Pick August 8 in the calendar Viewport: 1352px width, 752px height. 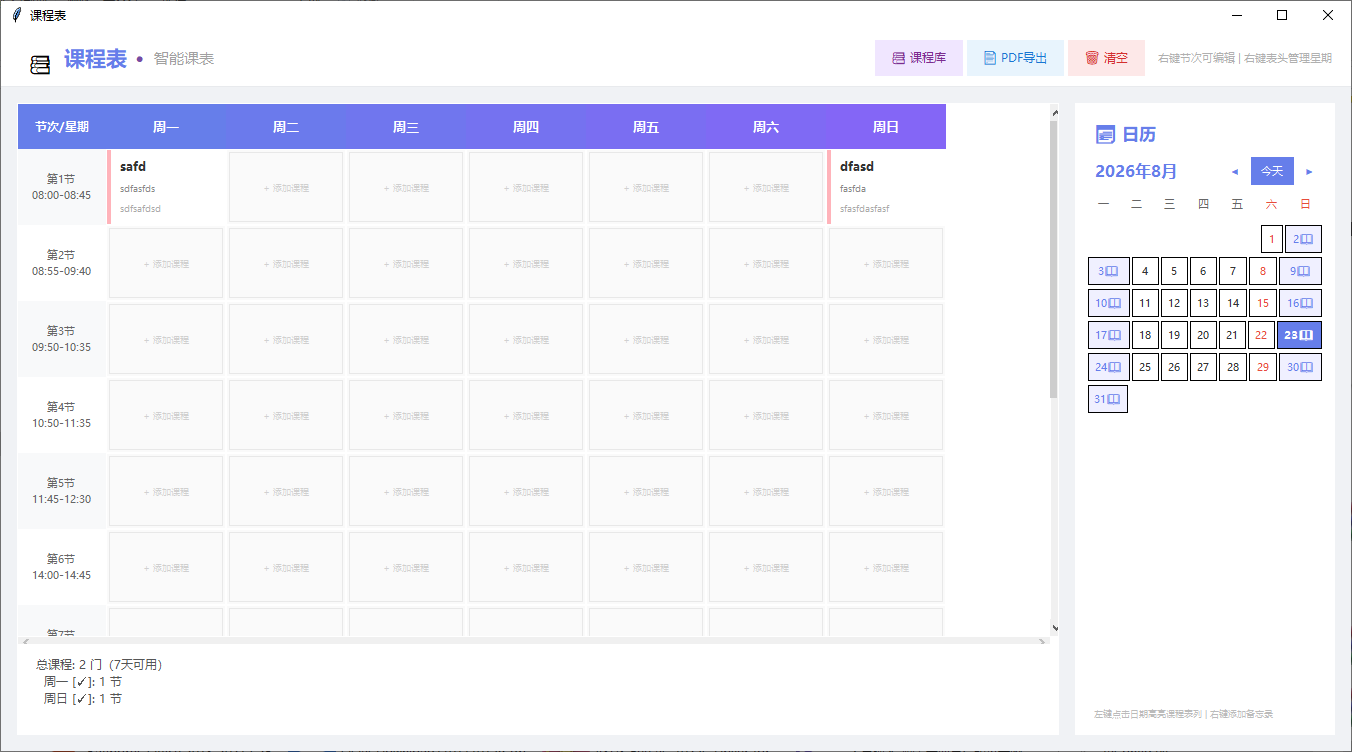coord(1263,271)
